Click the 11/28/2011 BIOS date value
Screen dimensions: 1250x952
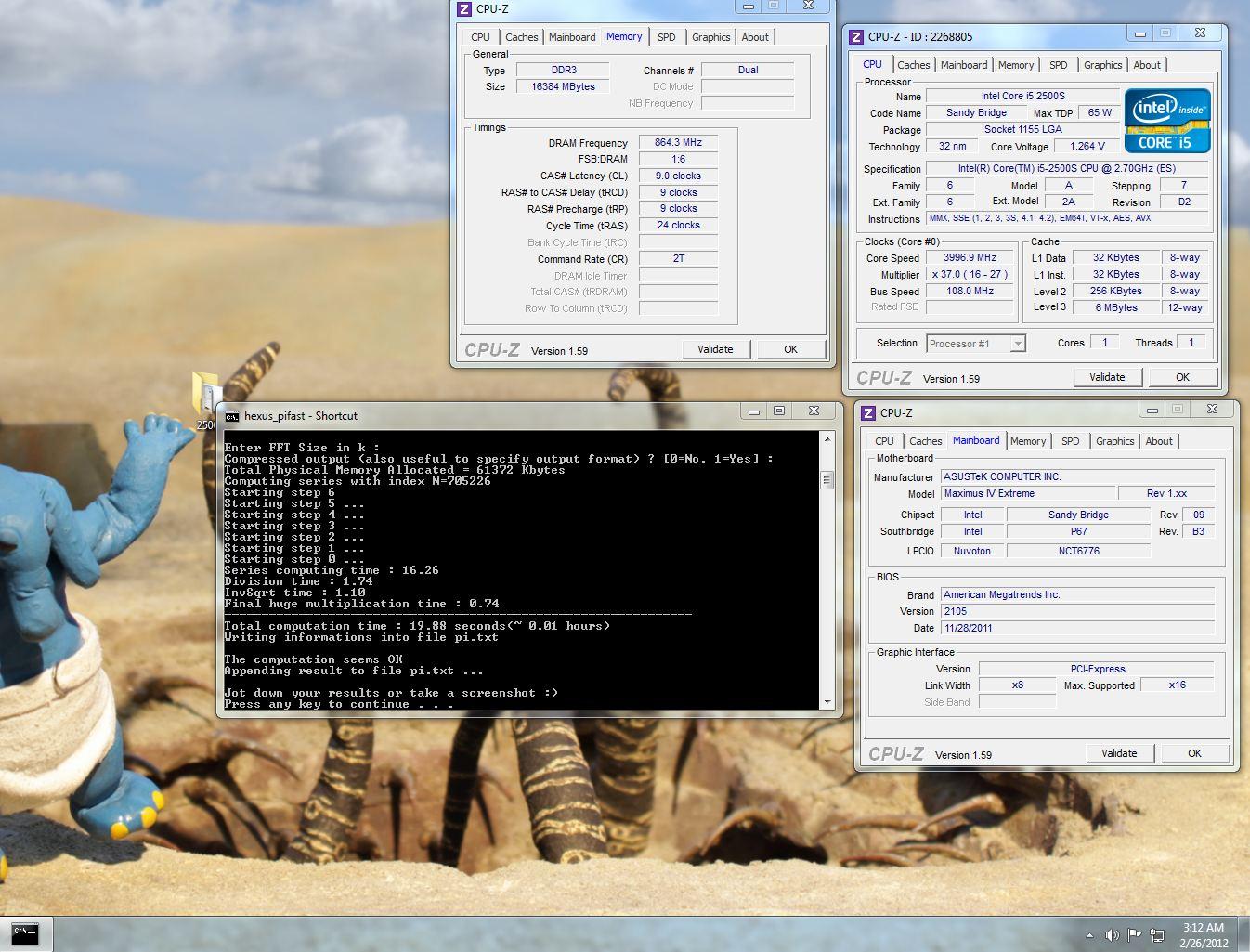click(x=1077, y=628)
